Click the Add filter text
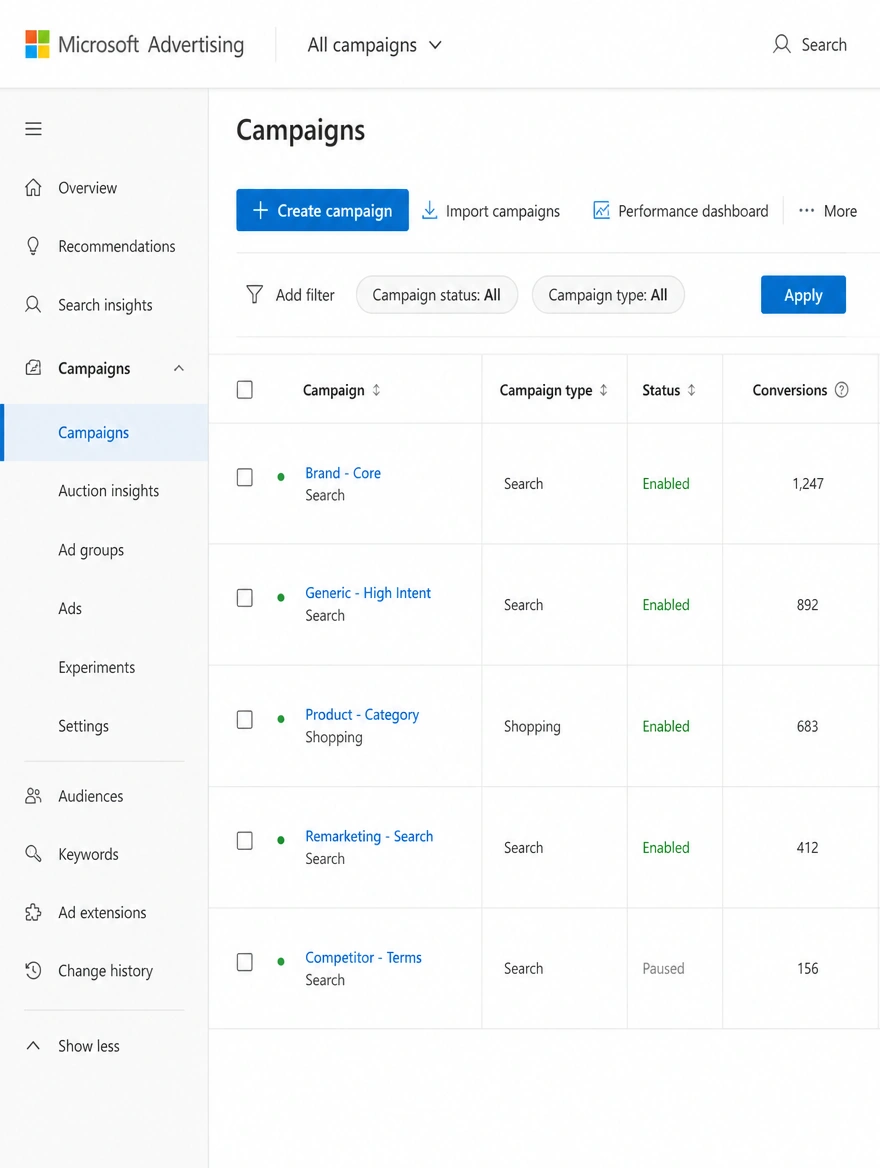Screen dimensions: 880x1168 (306, 295)
